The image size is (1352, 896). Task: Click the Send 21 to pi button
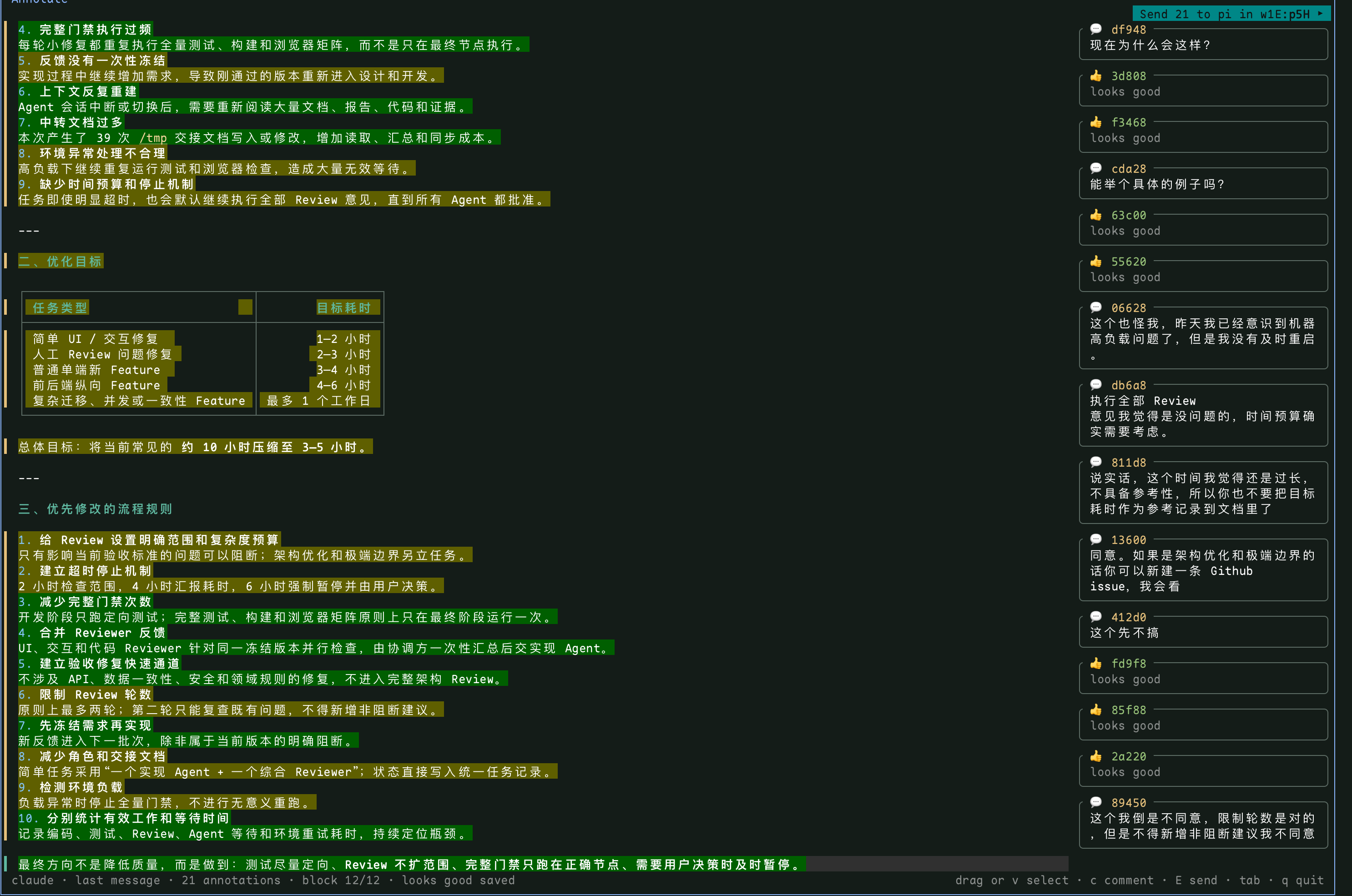click(1231, 14)
